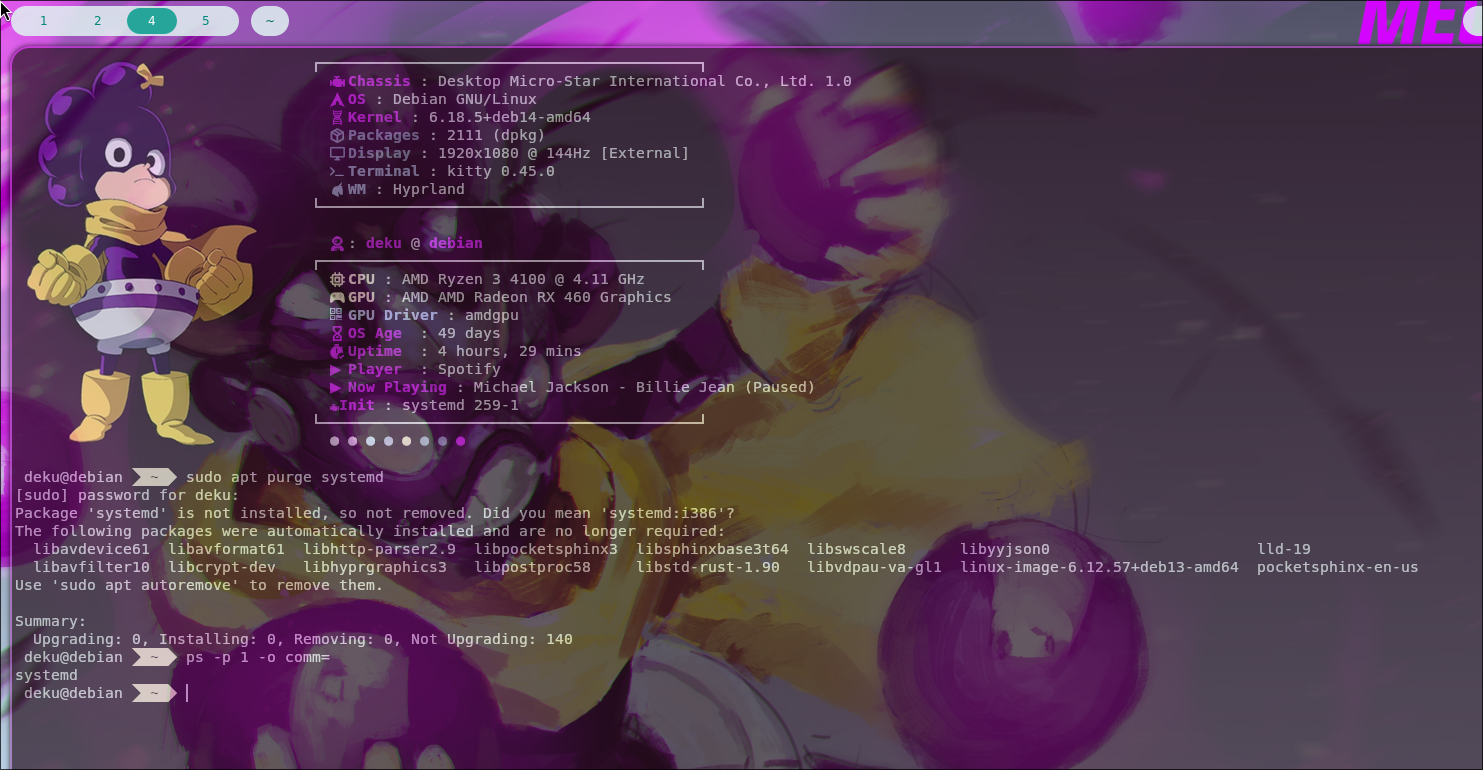Click the GPU Driver row icon
This screenshot has height=770, width=1483.
[x=337, y=316]
